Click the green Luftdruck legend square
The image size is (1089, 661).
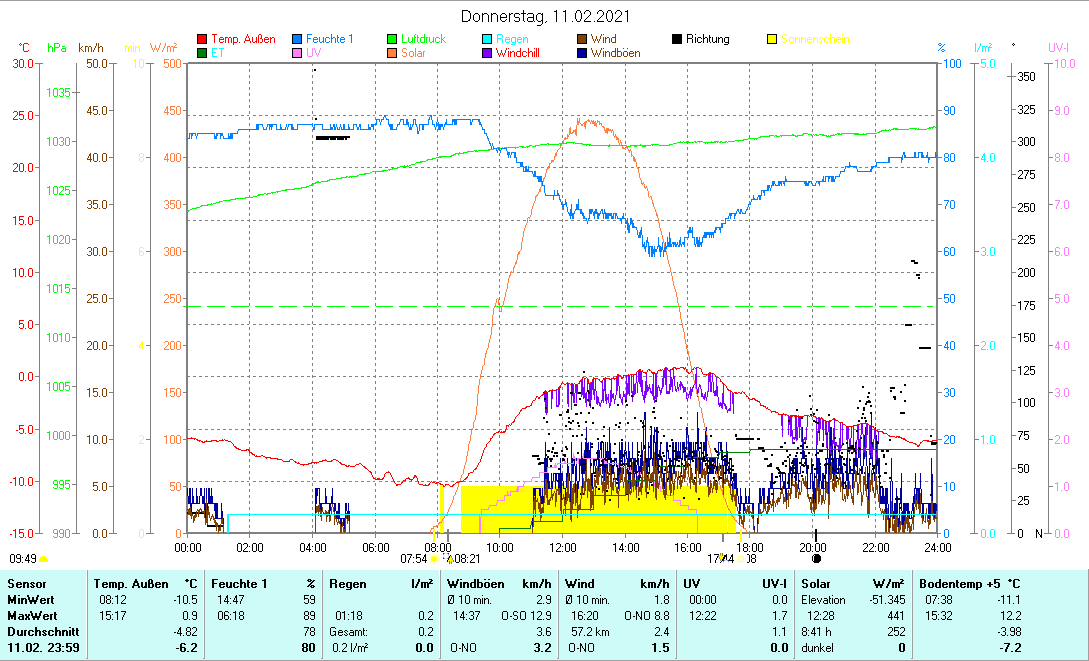click(393, 39)
